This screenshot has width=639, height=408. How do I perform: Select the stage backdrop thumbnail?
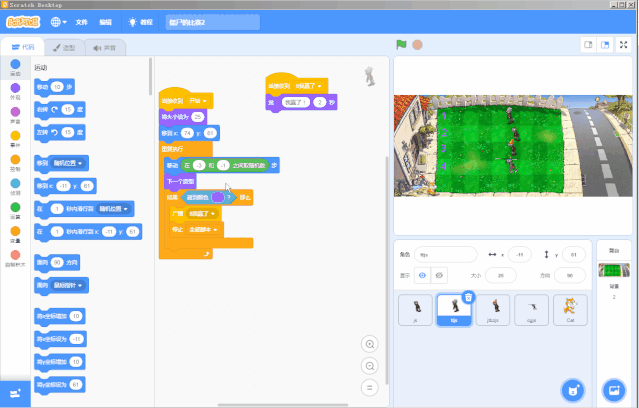point(614,270)
